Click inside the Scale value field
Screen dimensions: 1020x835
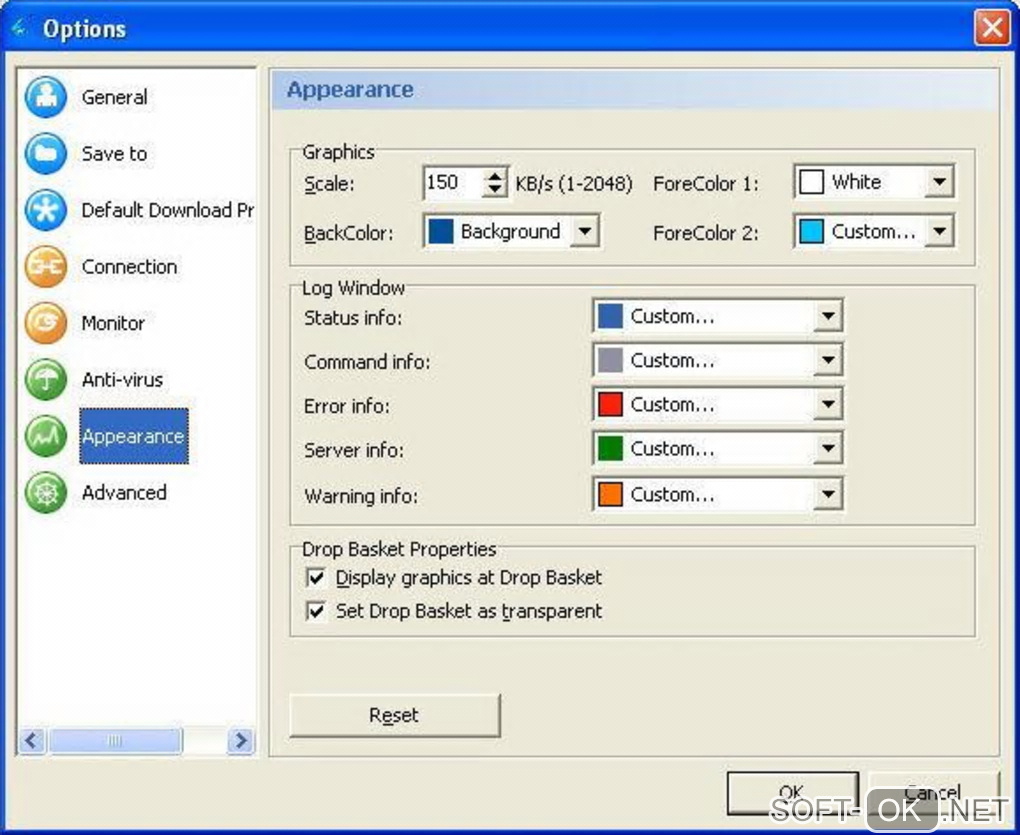tap(453, 183)
